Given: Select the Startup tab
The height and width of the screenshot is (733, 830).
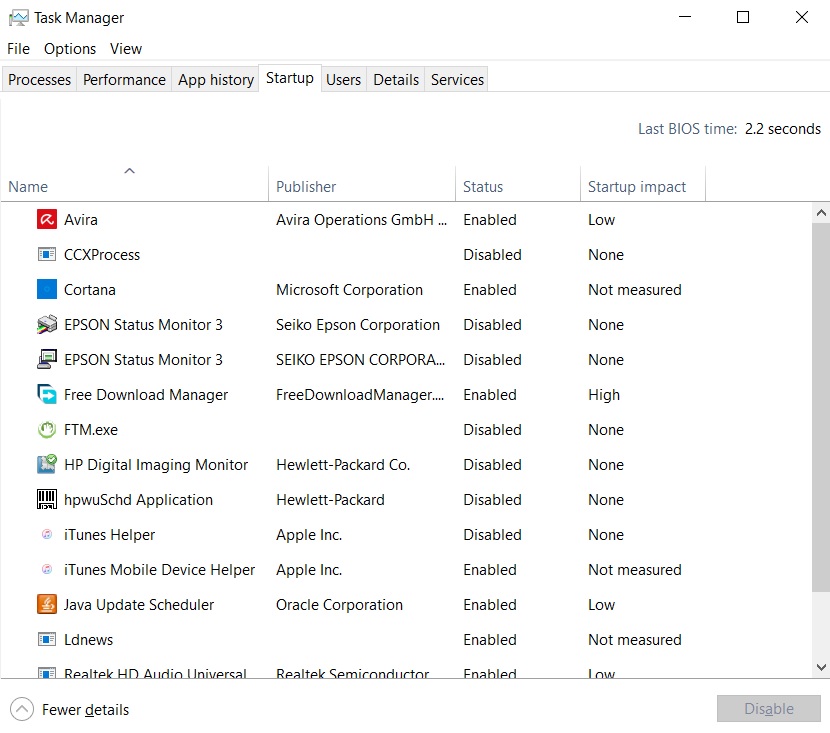Looking at the screenshot, I should tap(290, 78).
